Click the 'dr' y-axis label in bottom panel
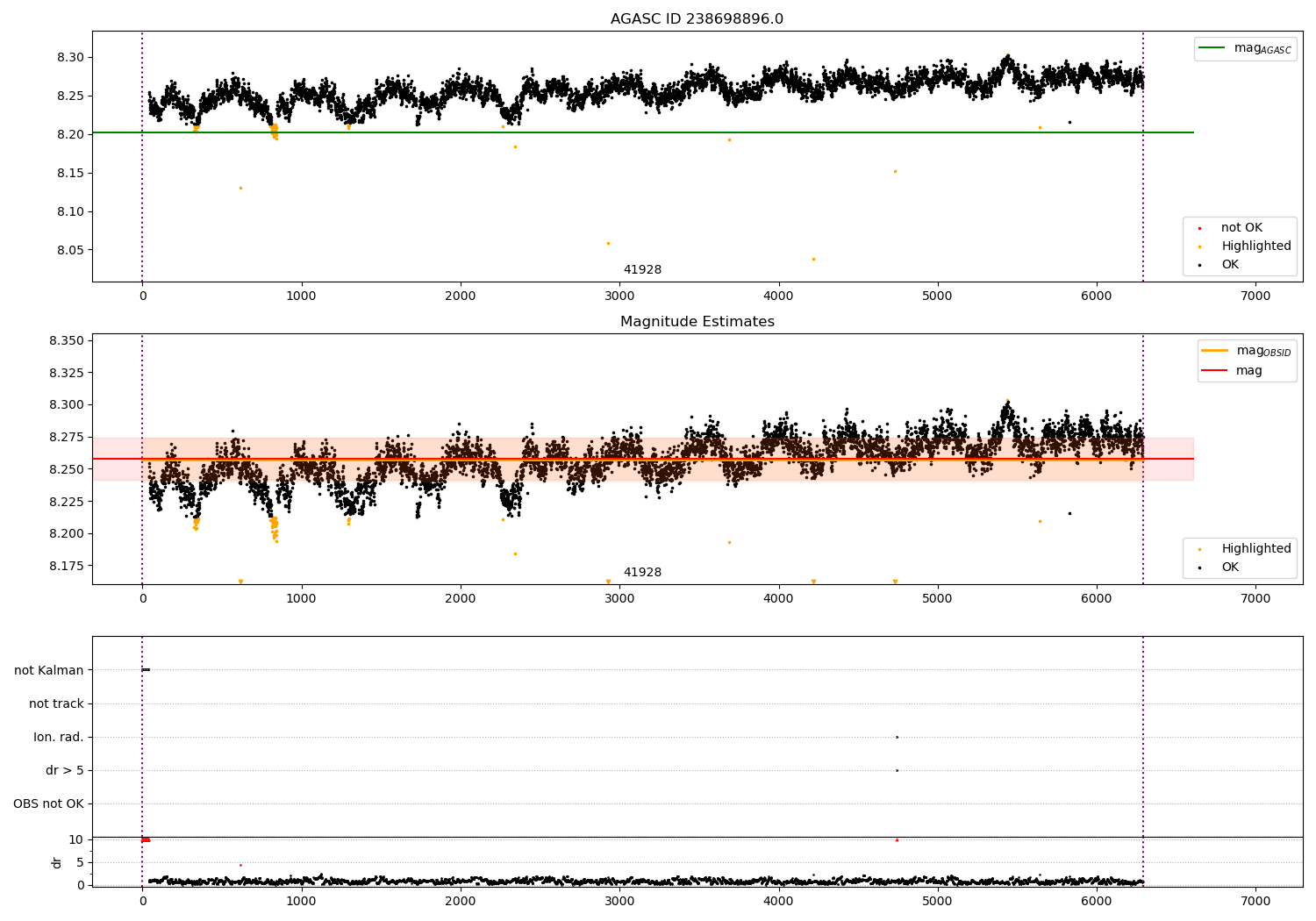Screen dimensions: 1316x921 pos(57,862)
